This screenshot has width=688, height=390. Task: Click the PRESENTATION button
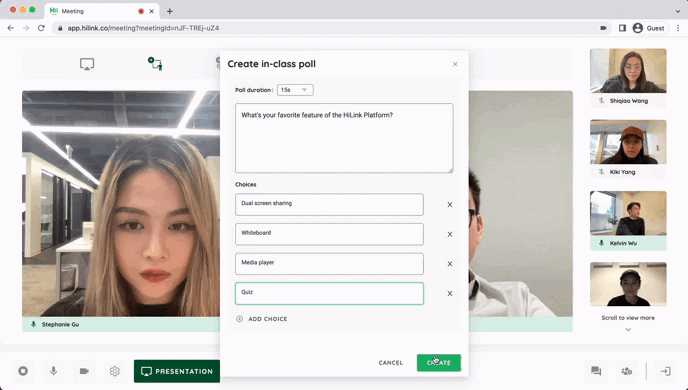pos(177,371)
